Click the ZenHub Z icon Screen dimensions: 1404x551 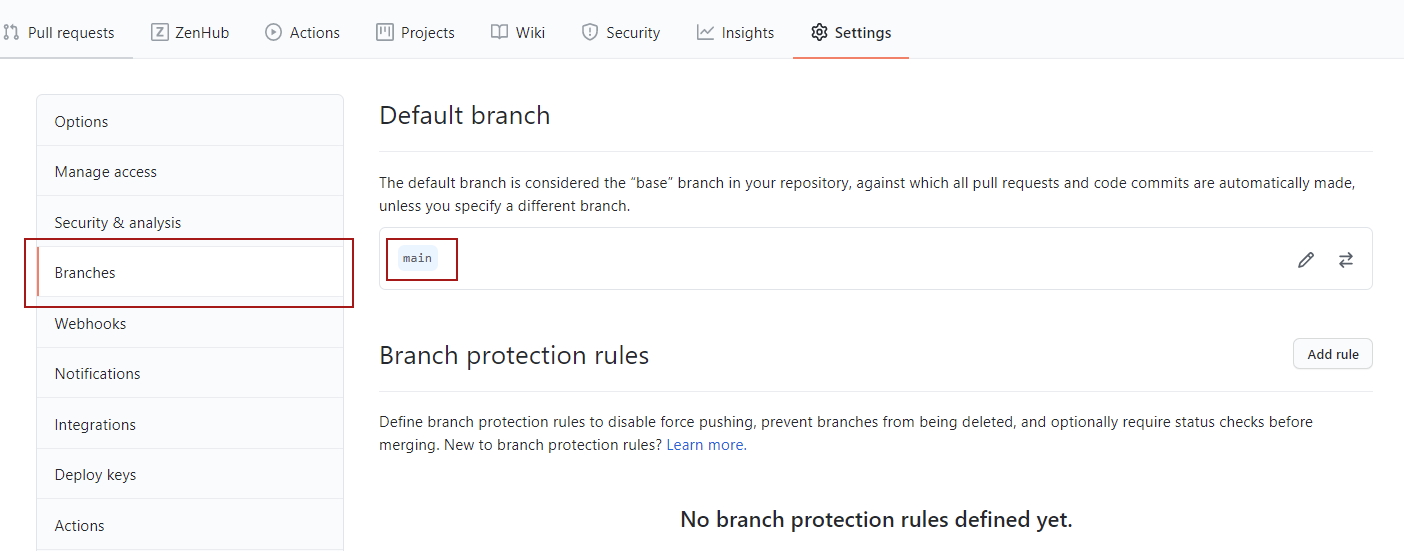pyautogui.click(x=159, y=32)
